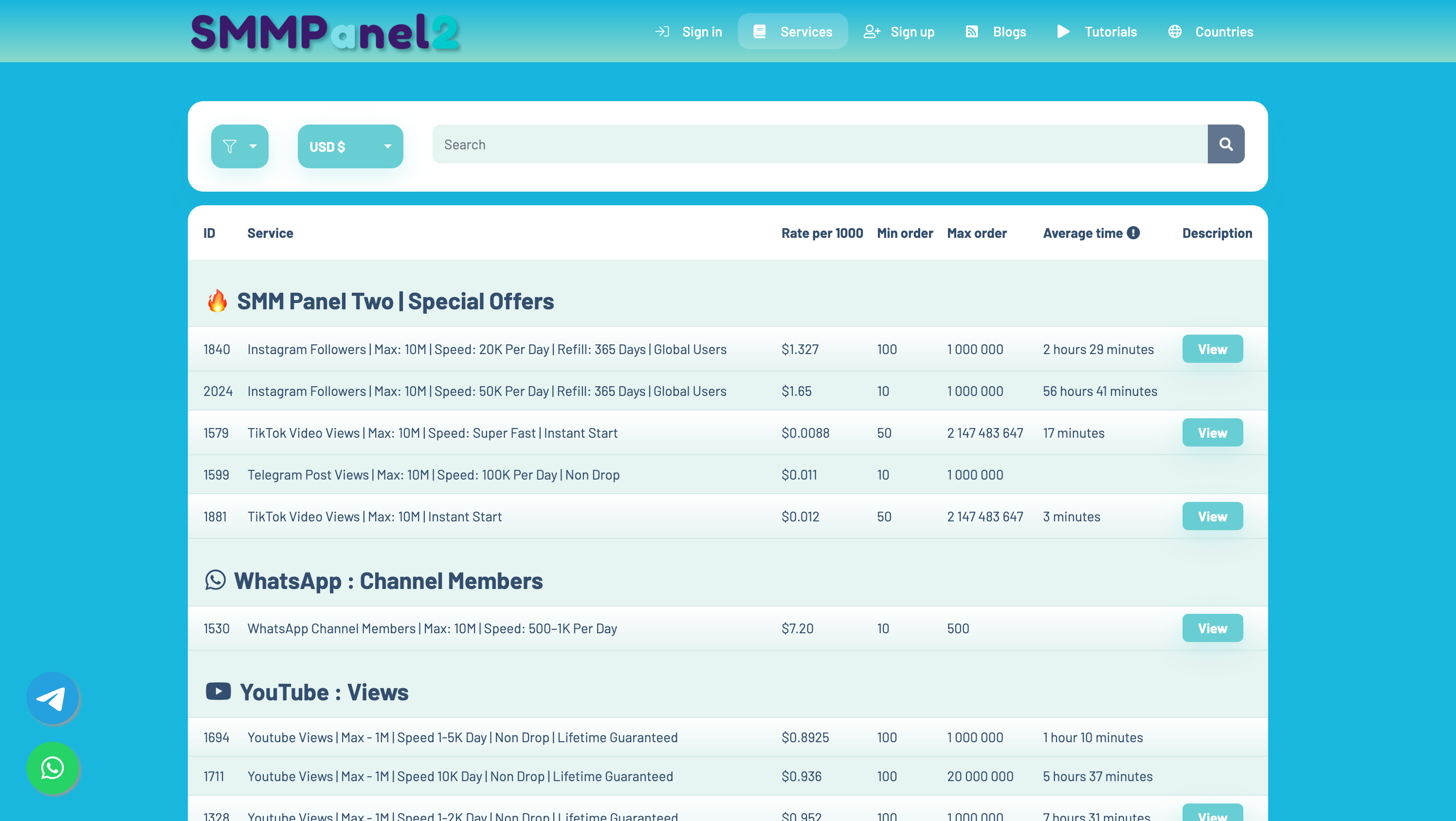
Task: Click the SMMPanel2 logo
Action: (x=325, y=32)
